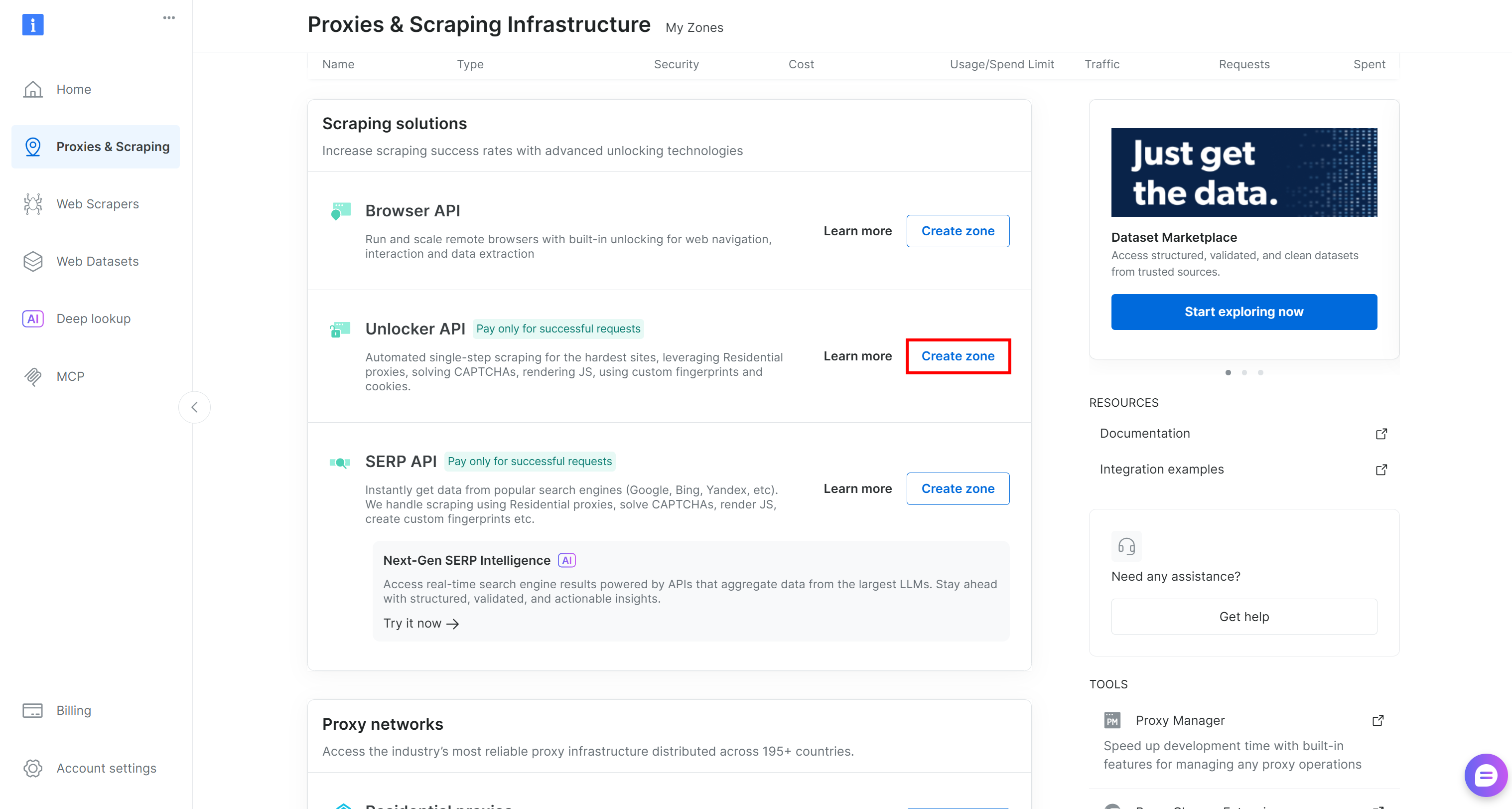Viewport: 1512px width, 809px height.
Task: Click the Bright Data logo icon
Action: point(33,24)
